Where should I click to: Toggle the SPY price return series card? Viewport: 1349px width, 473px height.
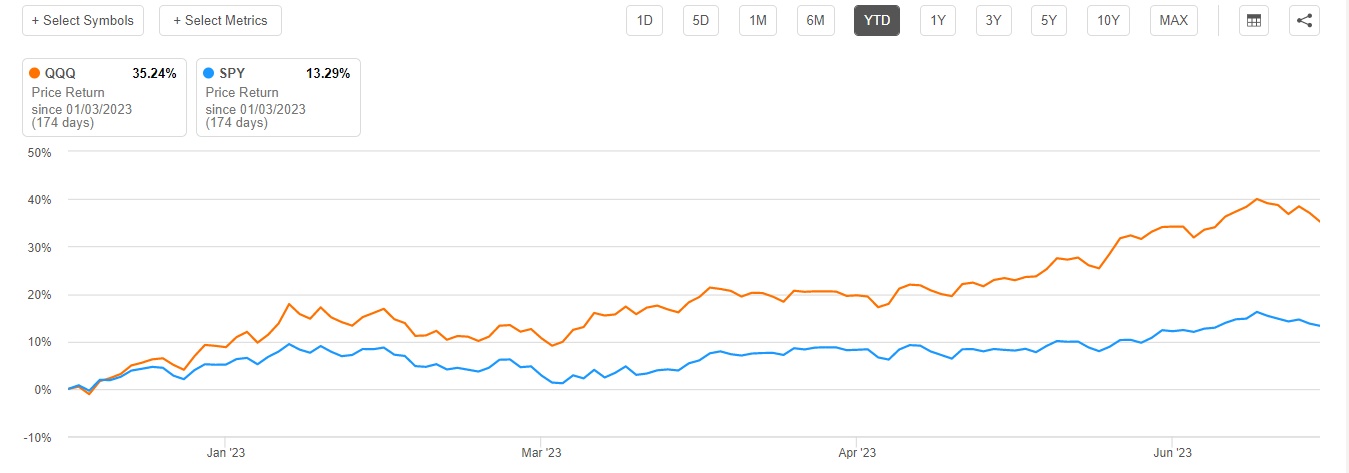278,97
